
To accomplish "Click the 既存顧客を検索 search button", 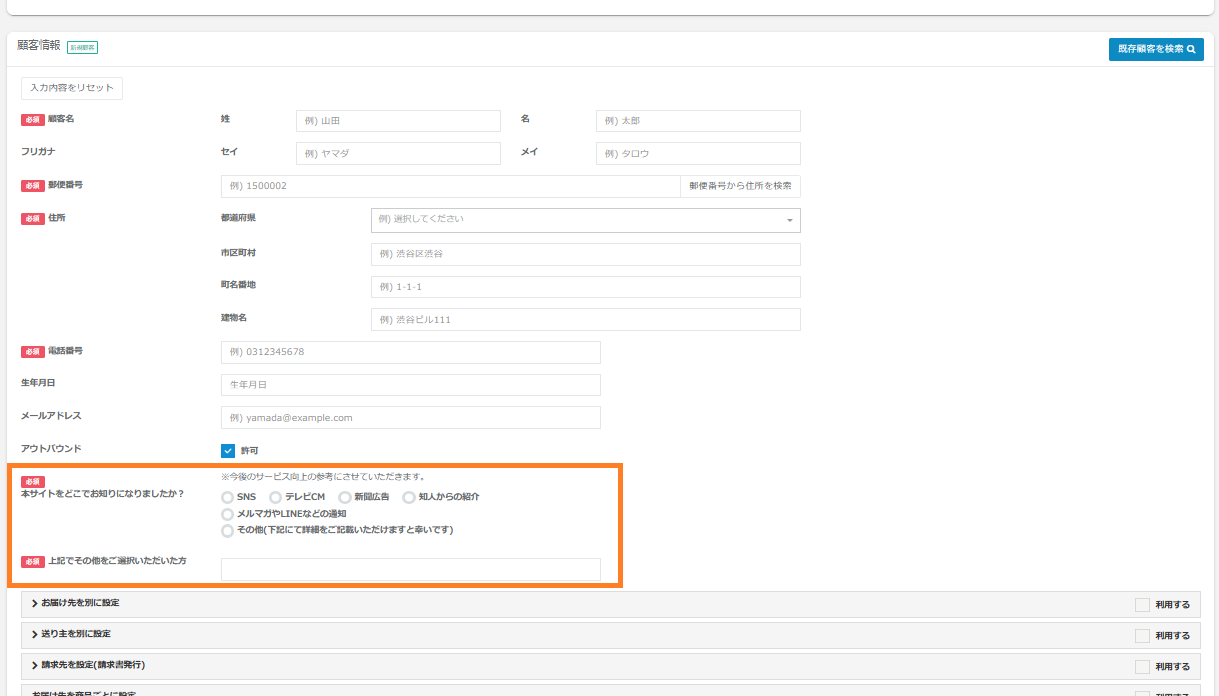I will pyautogui.click(x=1155, y=49).
